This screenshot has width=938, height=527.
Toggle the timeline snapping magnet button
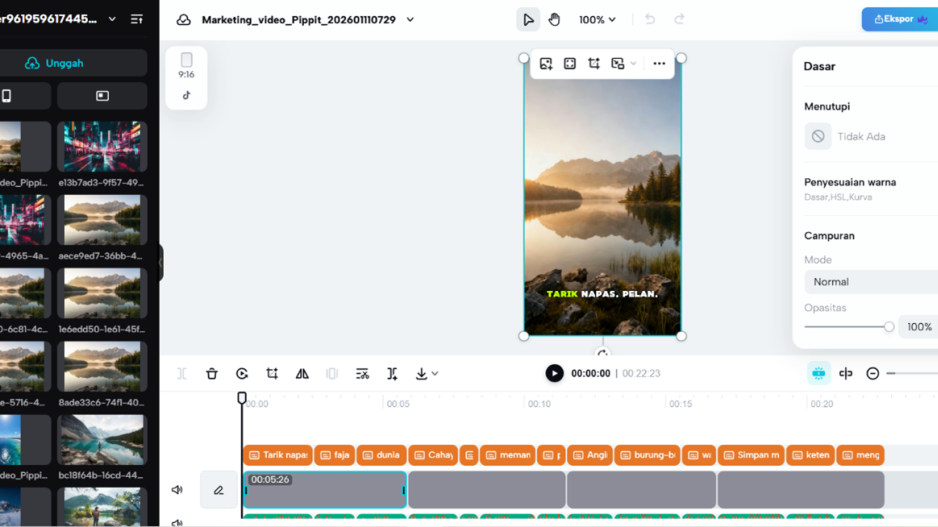click(818, 374)
